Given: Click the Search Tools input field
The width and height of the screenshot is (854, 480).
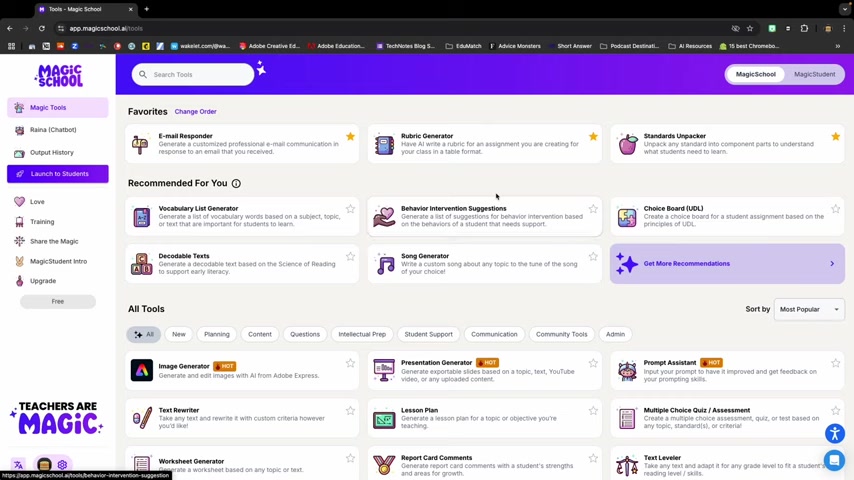Looking at the screenshot, I should 193,75.
